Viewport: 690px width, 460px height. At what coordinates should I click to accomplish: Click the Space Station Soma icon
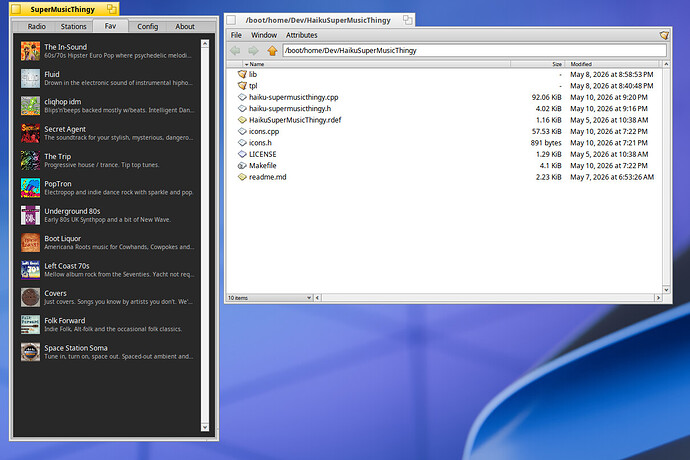[x=30, y=352]
